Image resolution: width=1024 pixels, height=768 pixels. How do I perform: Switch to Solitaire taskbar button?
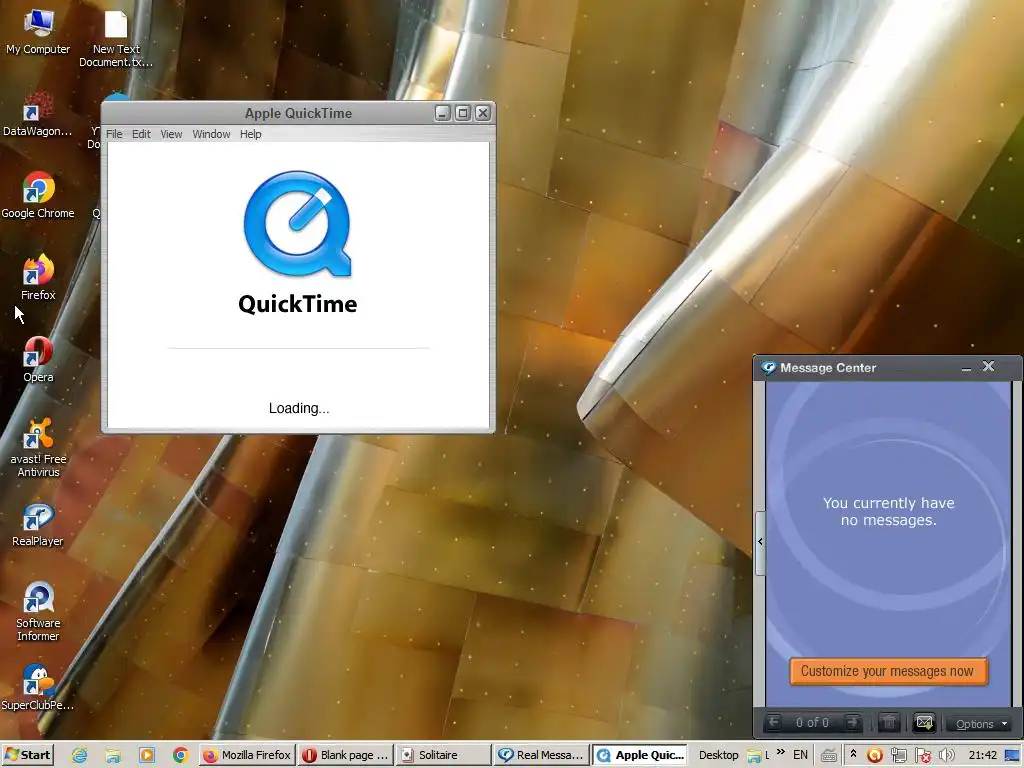(444, 755)
